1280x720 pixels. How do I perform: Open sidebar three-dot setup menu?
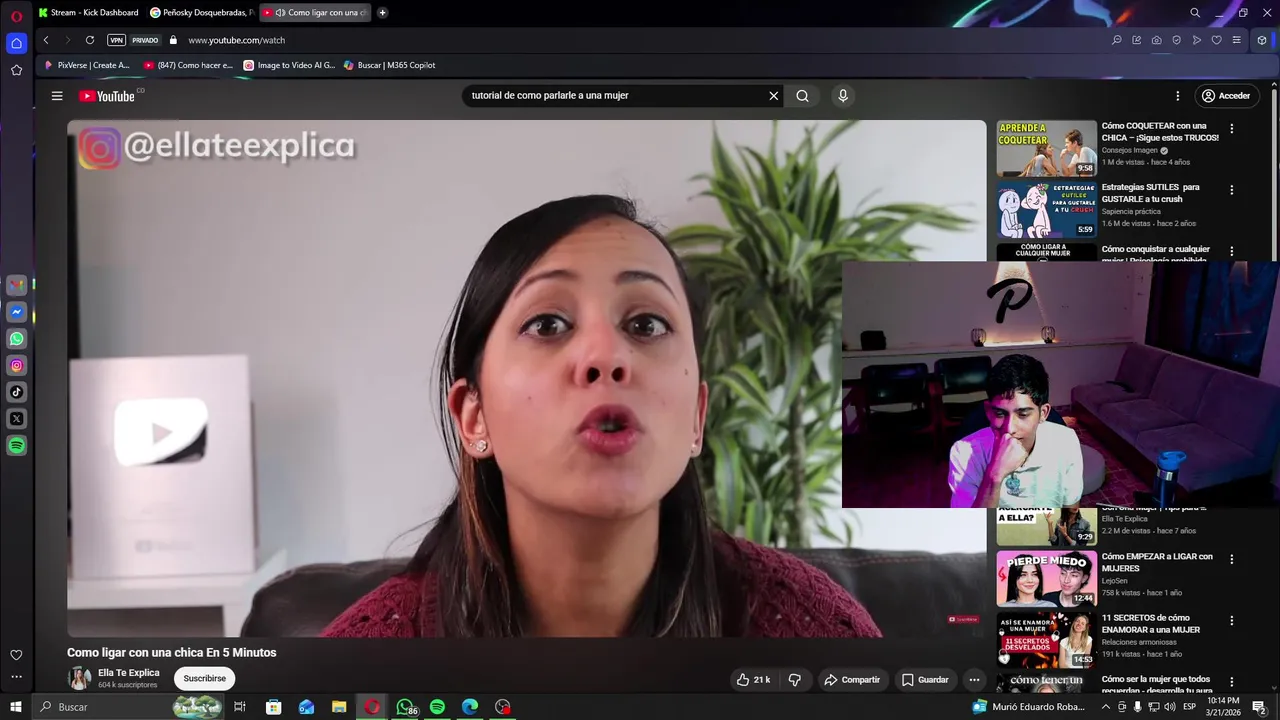pos(16,677)
